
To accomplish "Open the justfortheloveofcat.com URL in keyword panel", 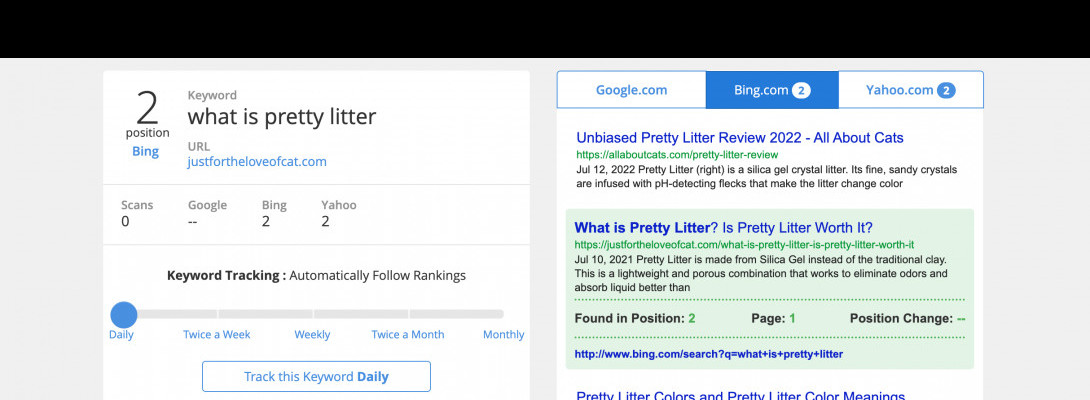I will (257, 161).
